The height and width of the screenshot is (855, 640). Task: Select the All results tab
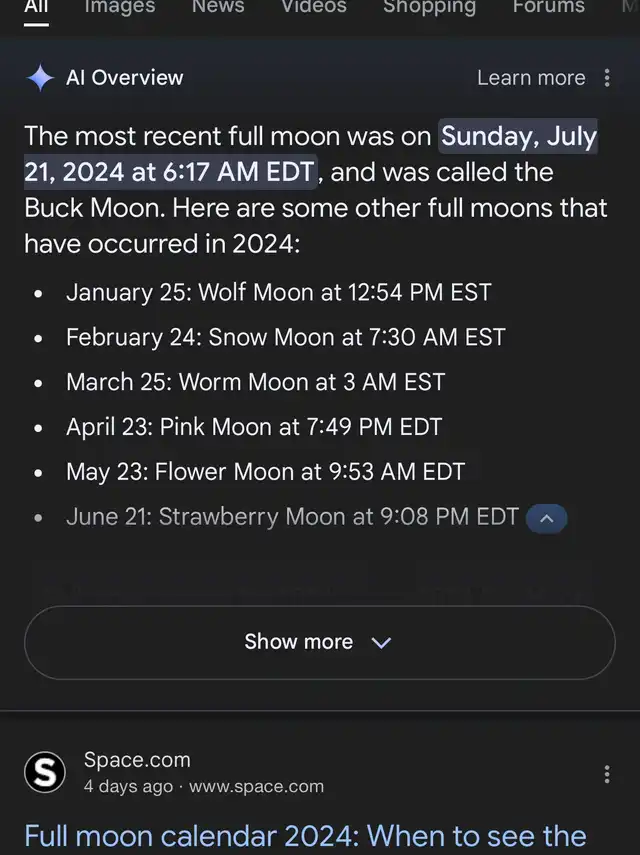[x=37, y=7]
